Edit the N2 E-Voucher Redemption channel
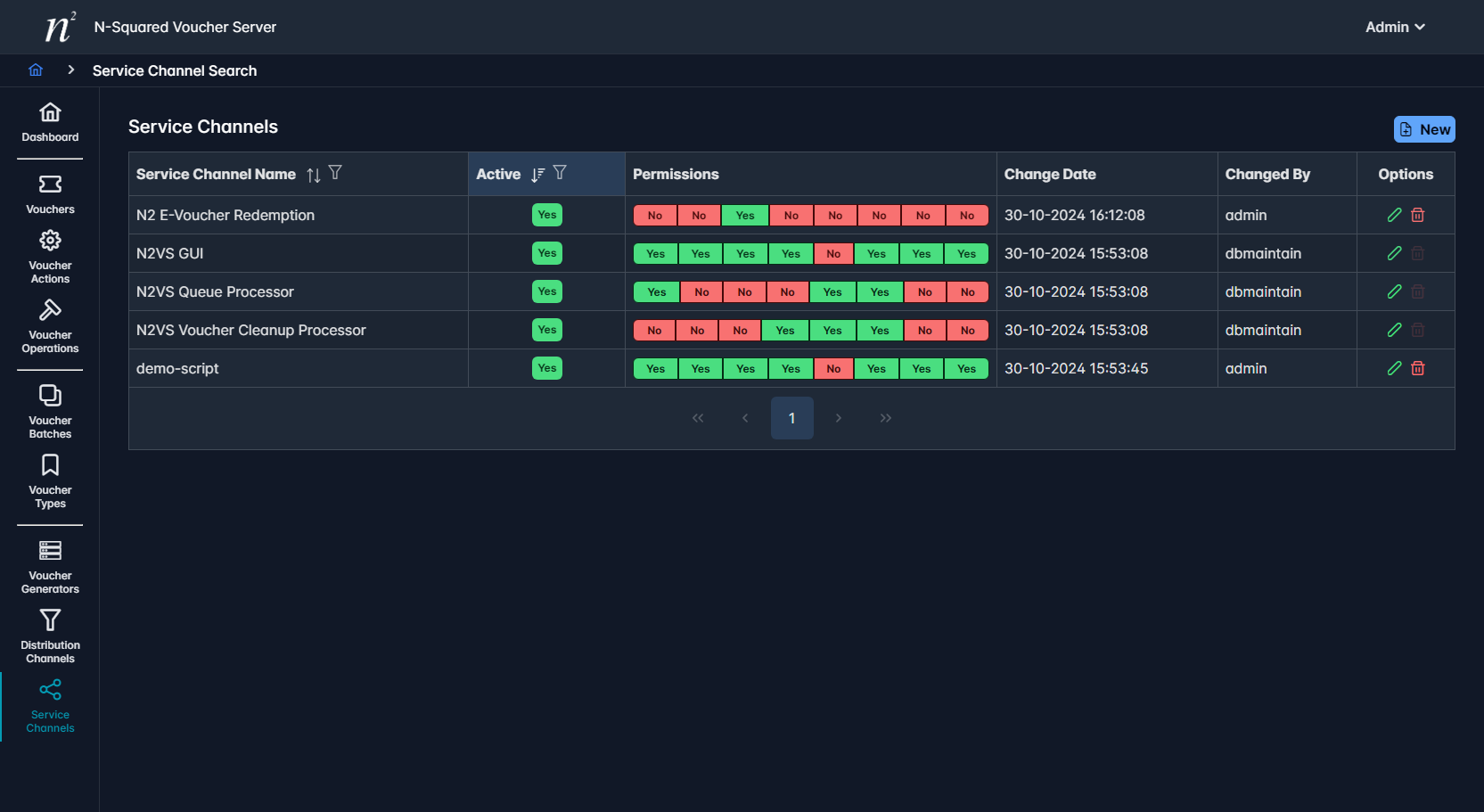Viewport: 1484px width, 812px height. click(x=1394, y=215)
